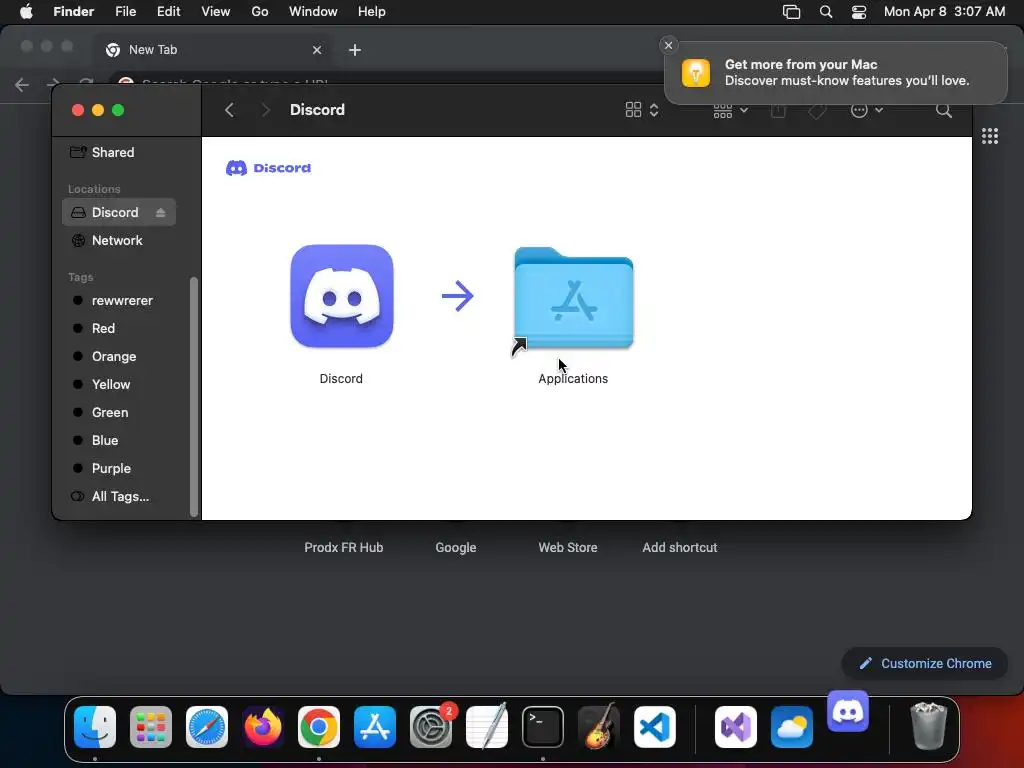Screen dimensions: 1024x768
Task: Open Launchpad from the Dock
Action: click(x=151, y=727)
